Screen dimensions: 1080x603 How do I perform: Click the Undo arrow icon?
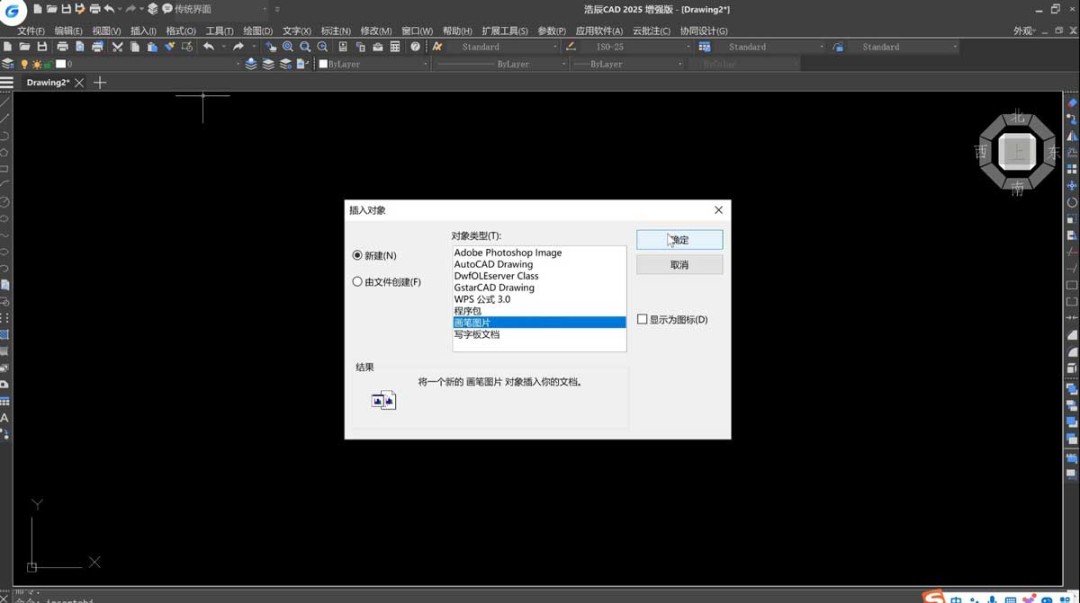(207, 46)
